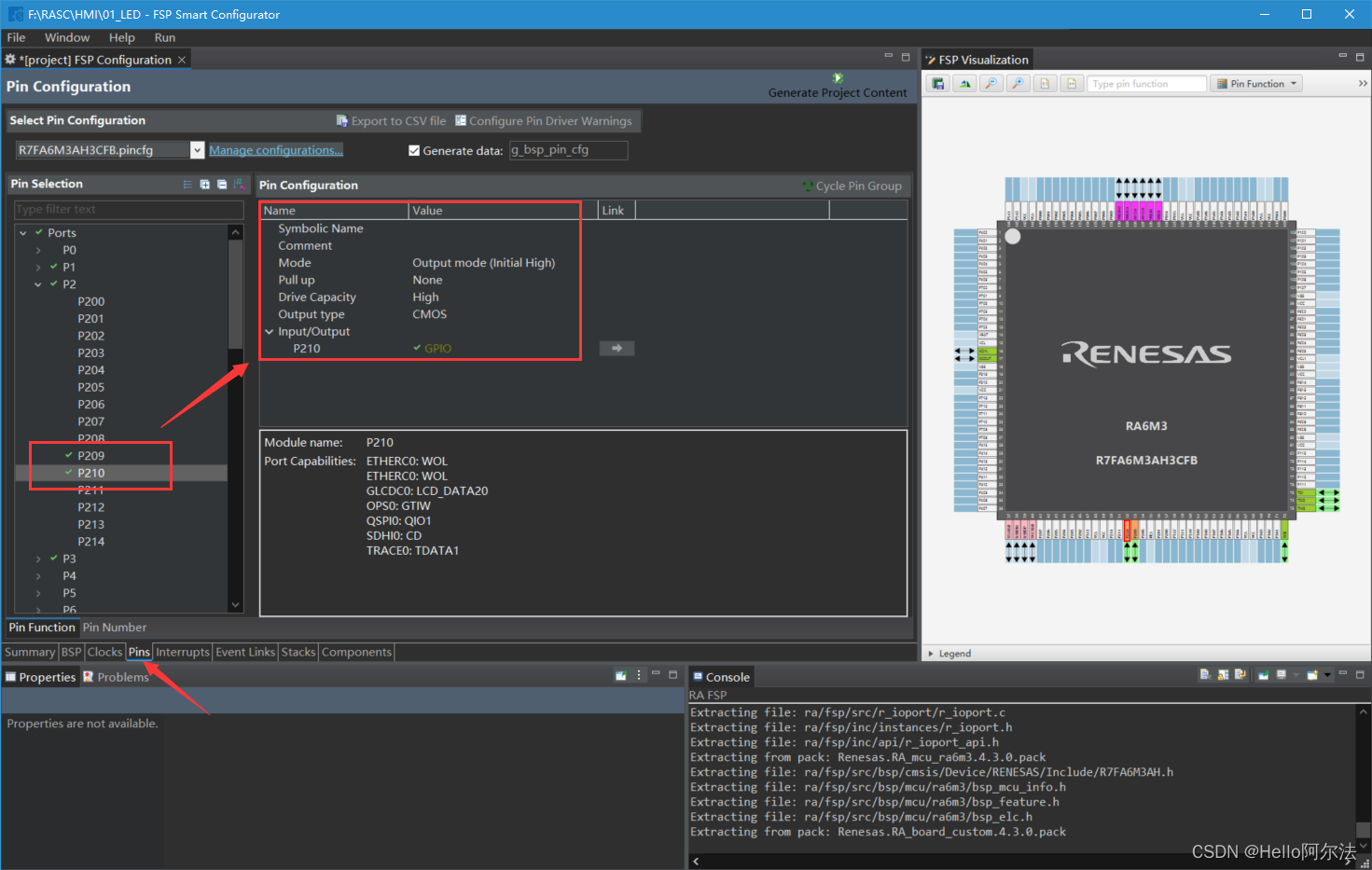This screenshot has height=870, width=1372.
Task: Expand the Legend section
Action: pyautogui.click(x=930, y=654)
